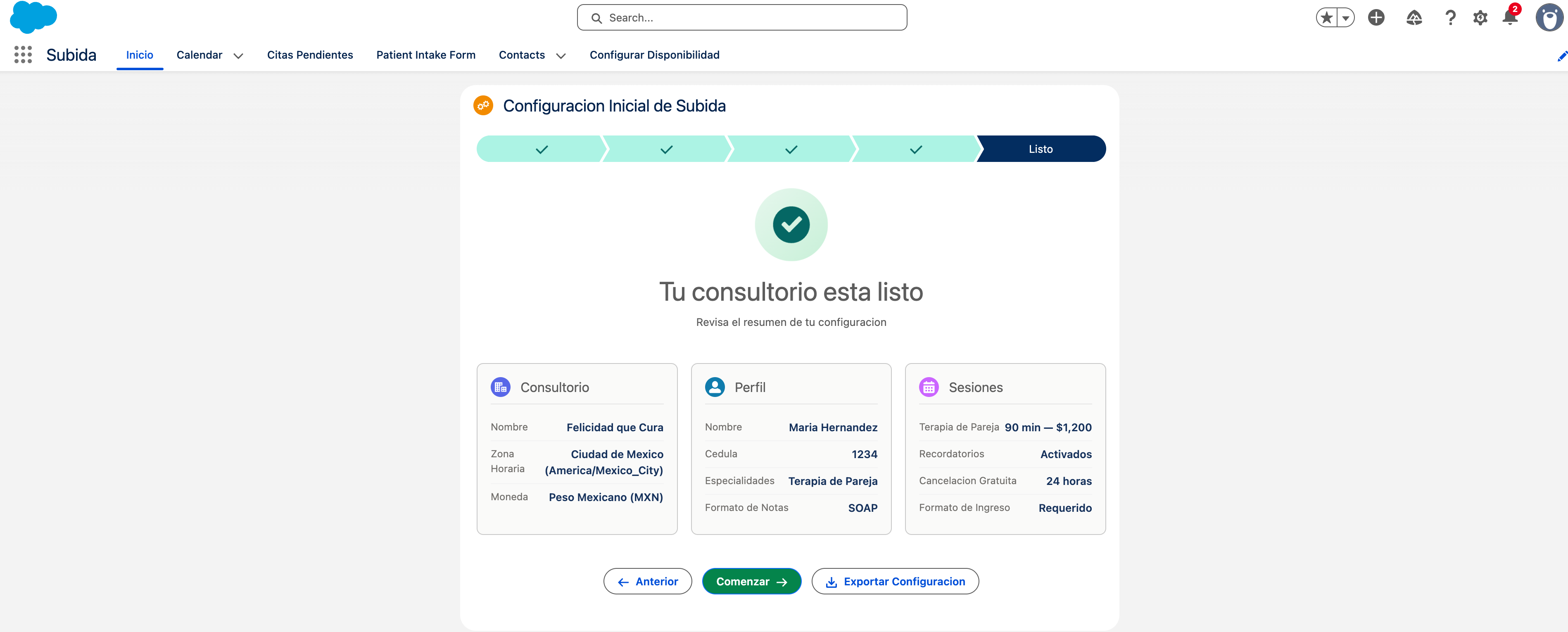Viewport: 1568px width, 632px height.
Task: Click the Sesiones calendar icon
Action: pos(929,387)
